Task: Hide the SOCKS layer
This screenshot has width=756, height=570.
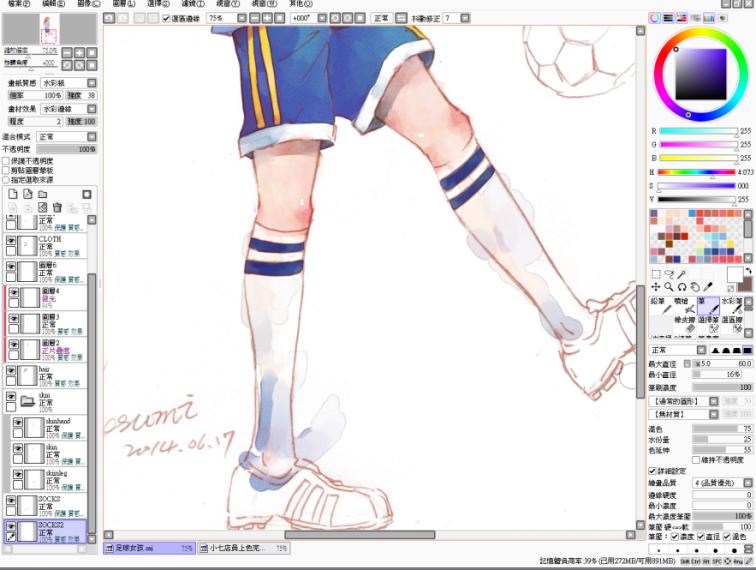Action: point(11,500)
